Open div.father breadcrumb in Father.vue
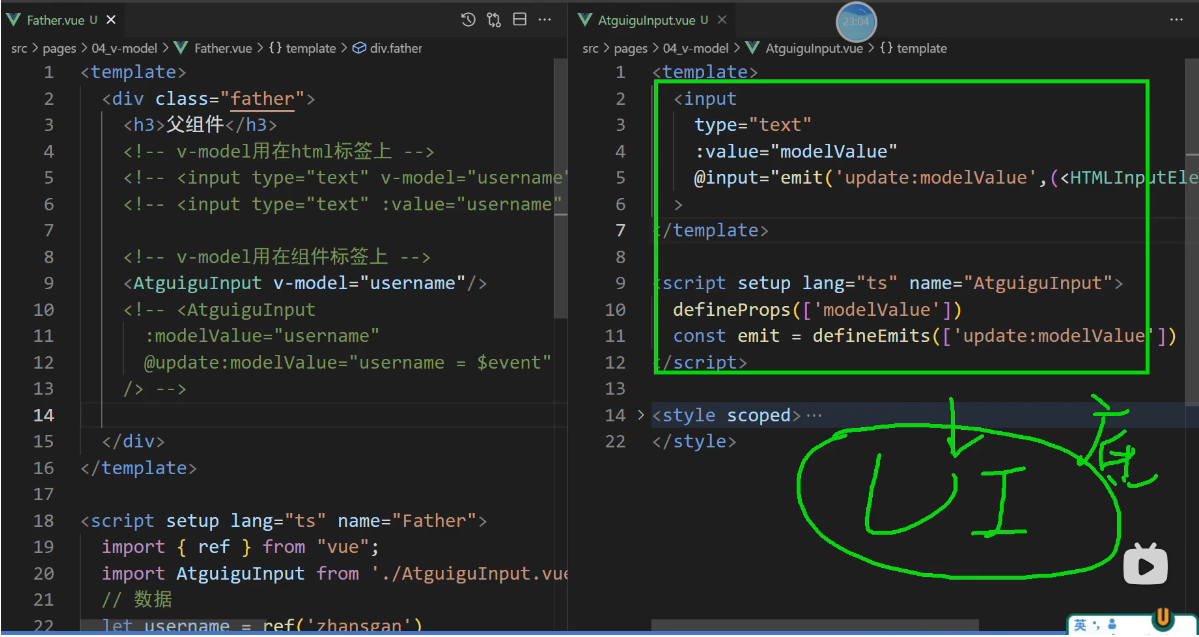Screen dimensions: 1199x637 pyautogui.click(x=388, y=48)
